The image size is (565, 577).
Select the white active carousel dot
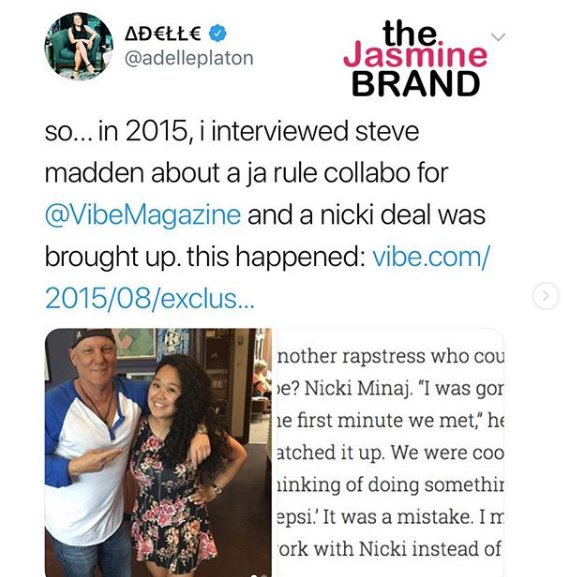tap(255, 575)
